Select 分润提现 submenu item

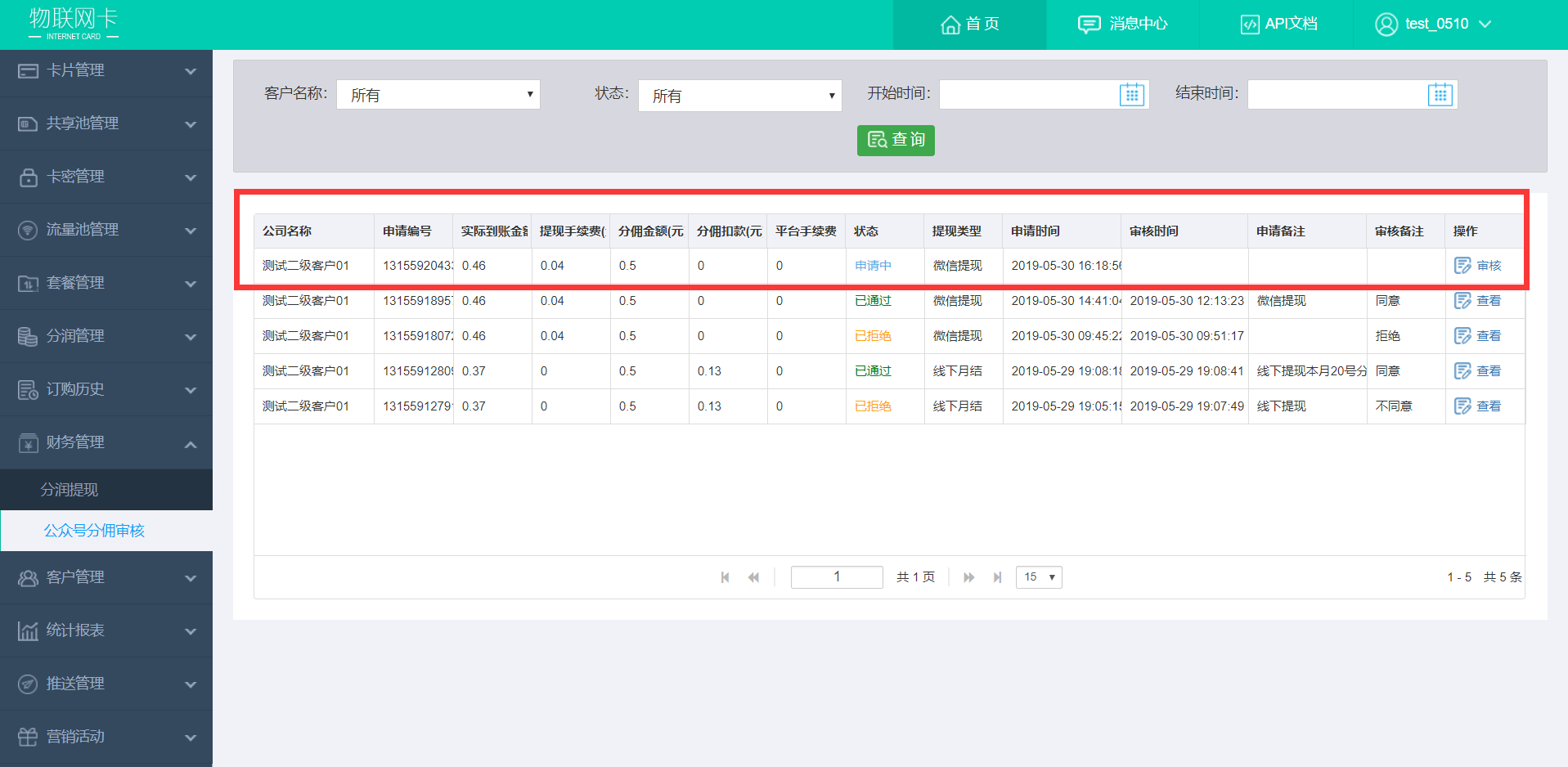(106, 490)
